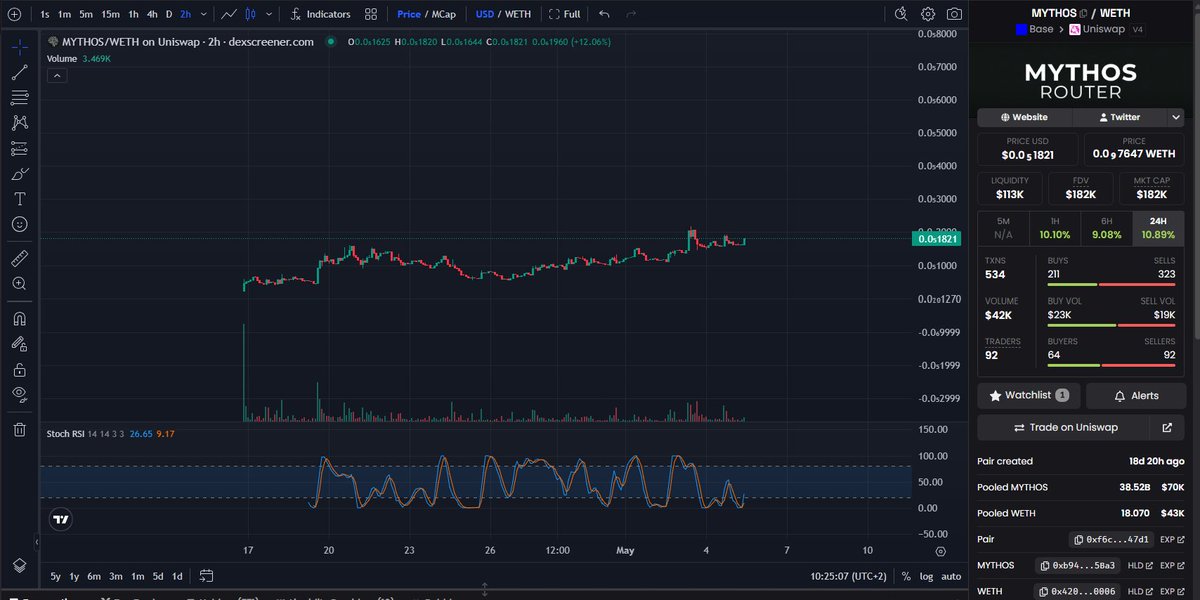Select the 1s timeframe
Screen dimensions: 1200x600
click(45, 14)
